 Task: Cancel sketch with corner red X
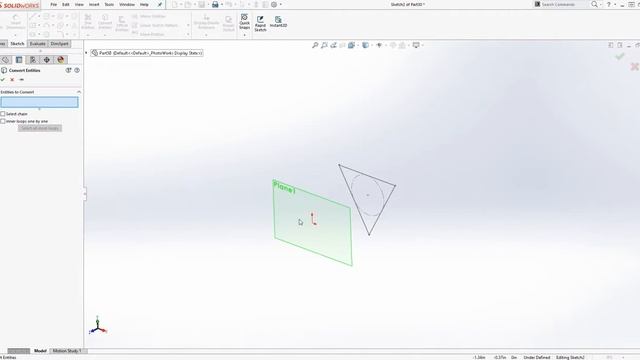point(635,67)
